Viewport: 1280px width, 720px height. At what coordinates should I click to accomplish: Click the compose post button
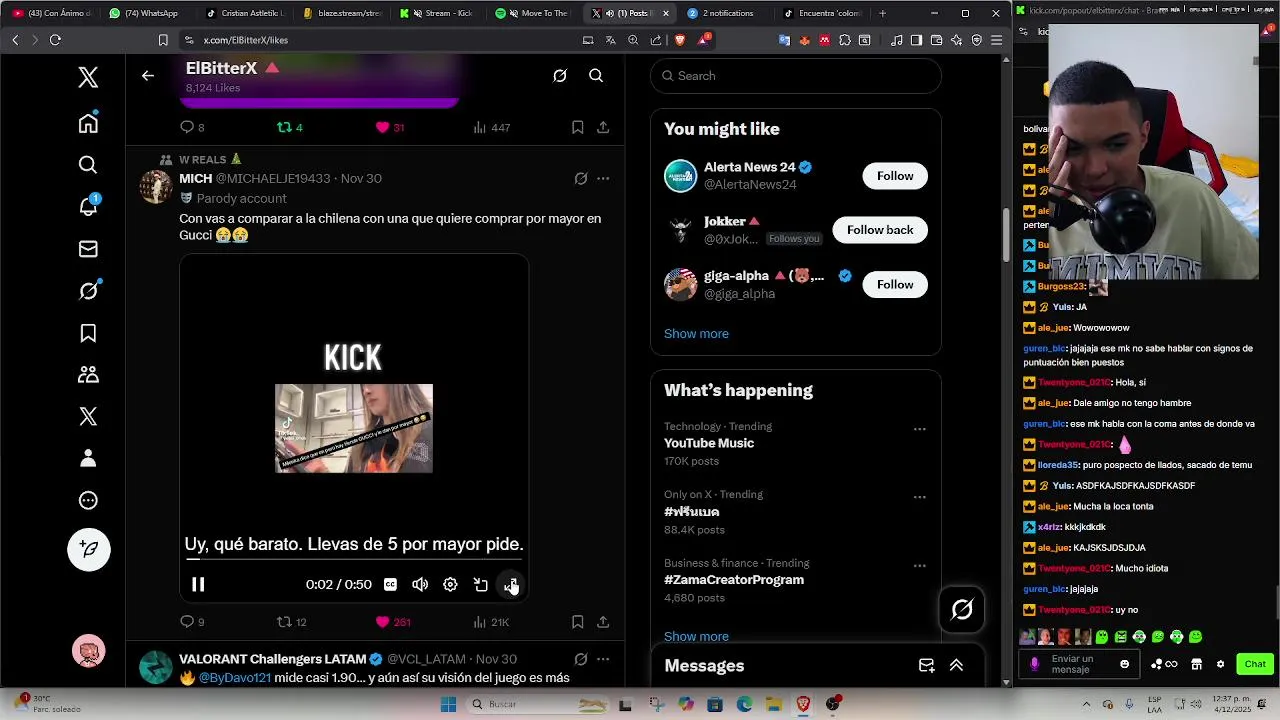(x=88, y=549)
